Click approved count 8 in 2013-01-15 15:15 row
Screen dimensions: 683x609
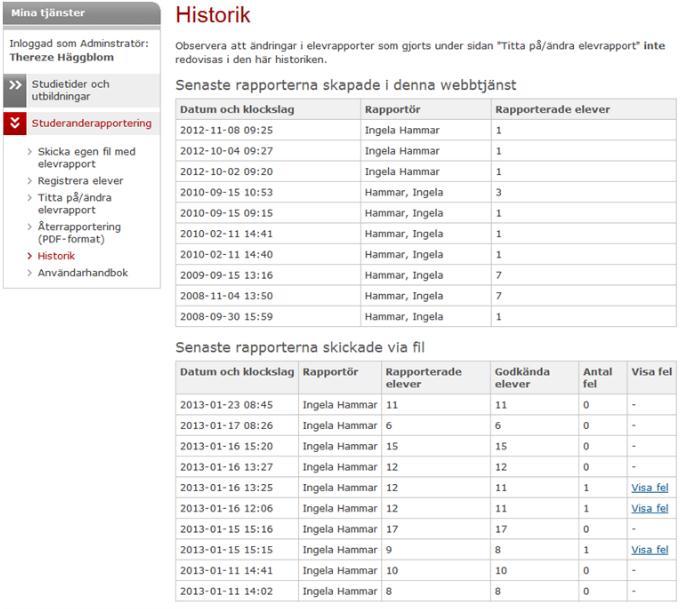pyautogui.click(x=498, y=550)
